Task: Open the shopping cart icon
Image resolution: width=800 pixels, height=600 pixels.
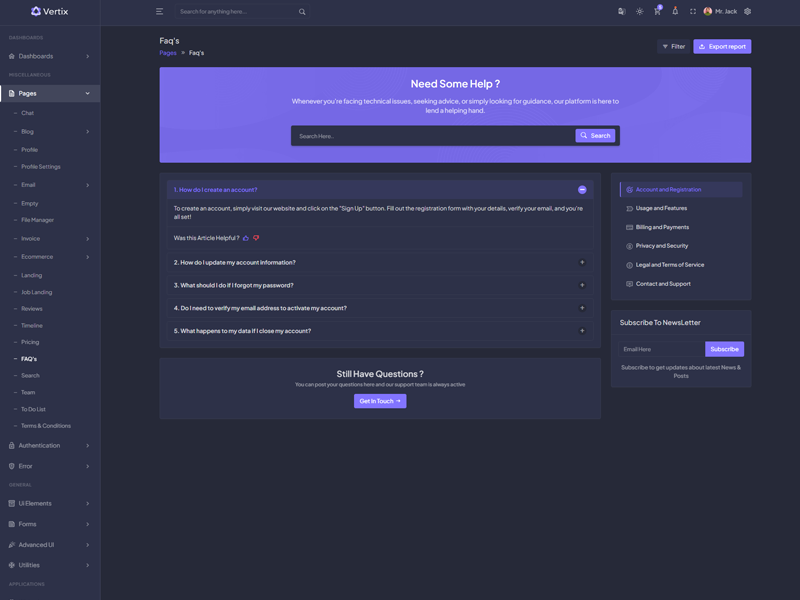Action: 657,12
